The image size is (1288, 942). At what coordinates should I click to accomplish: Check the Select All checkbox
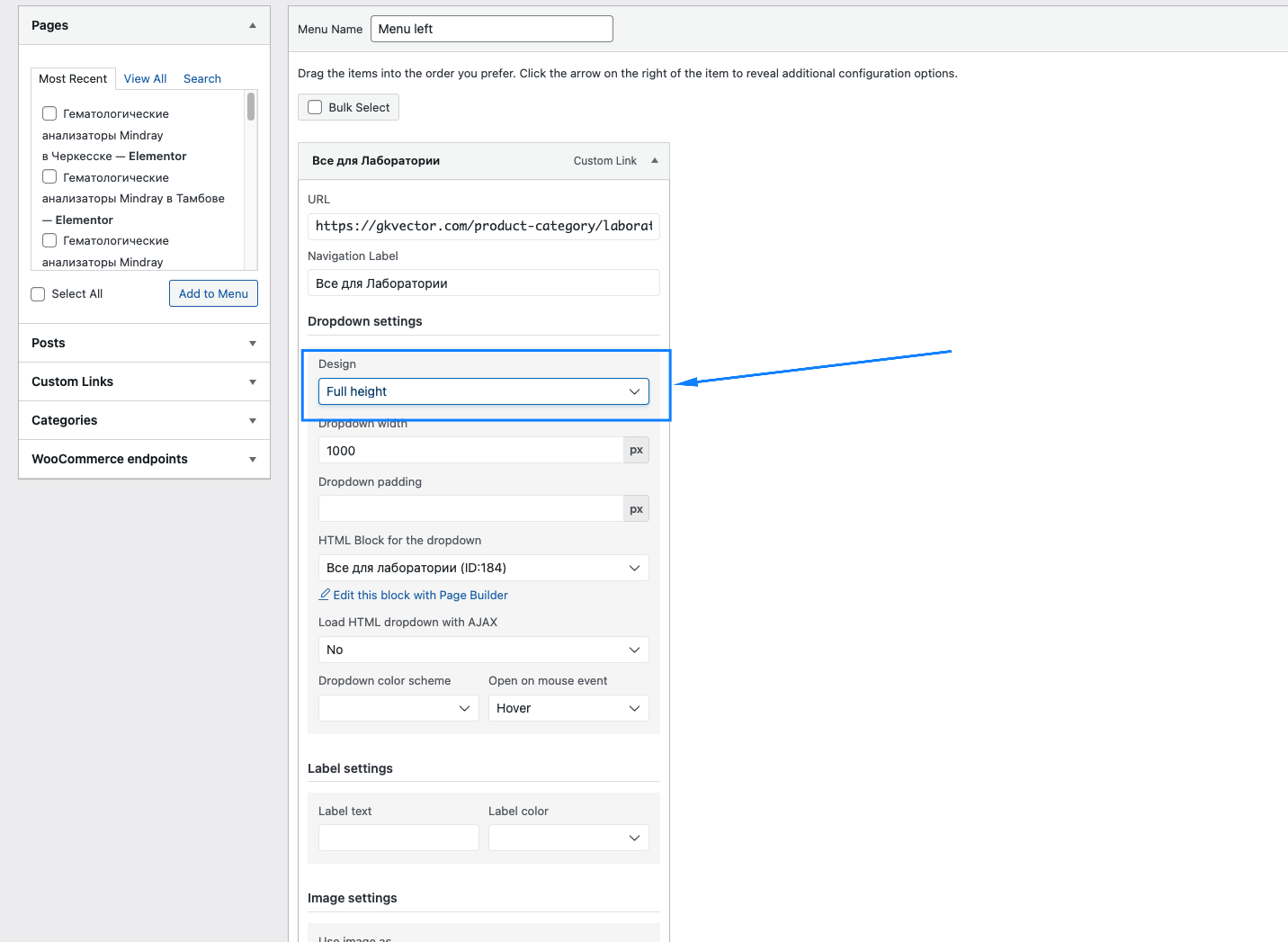38,294
